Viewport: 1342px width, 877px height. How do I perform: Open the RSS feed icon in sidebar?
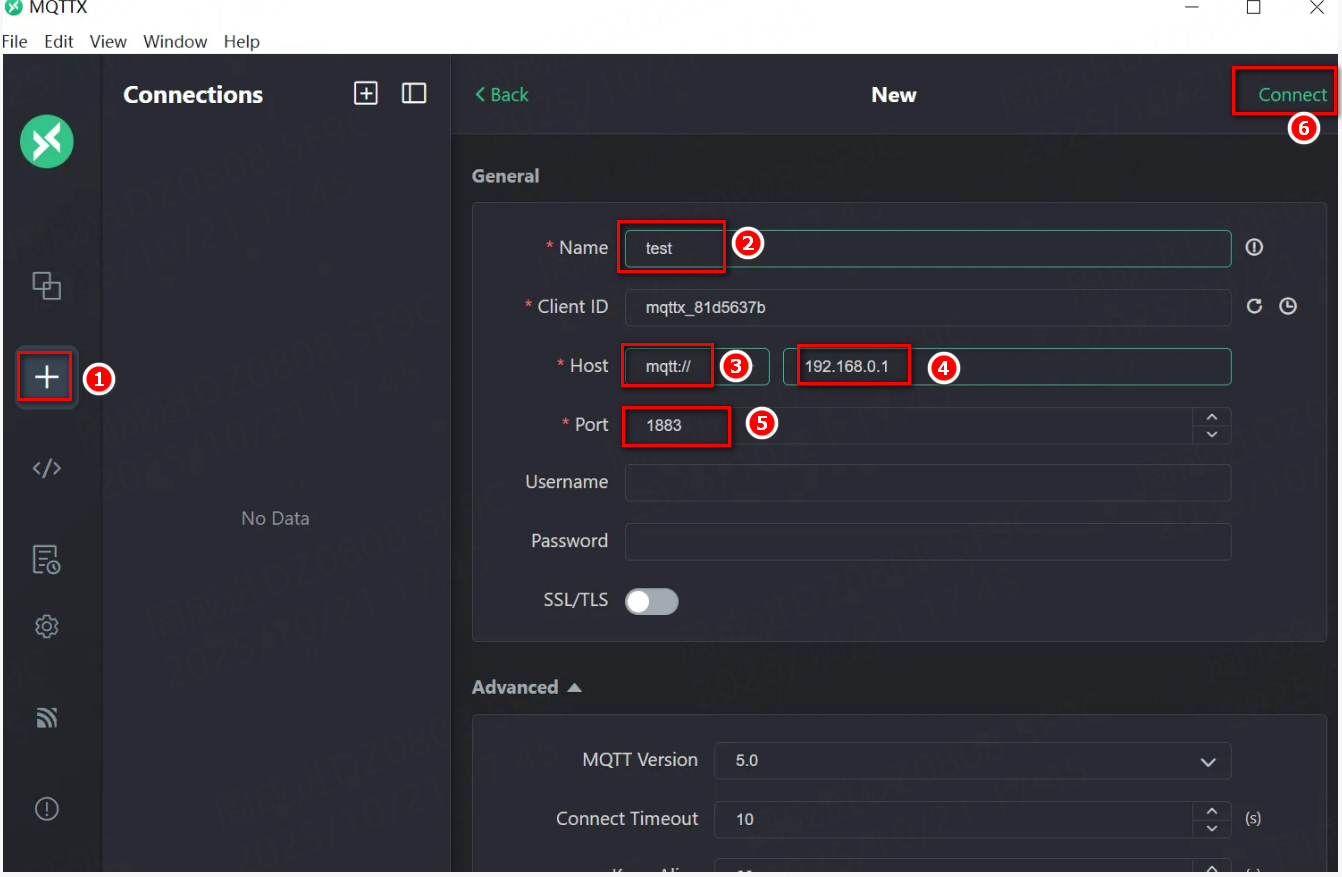tap(46, 717)
